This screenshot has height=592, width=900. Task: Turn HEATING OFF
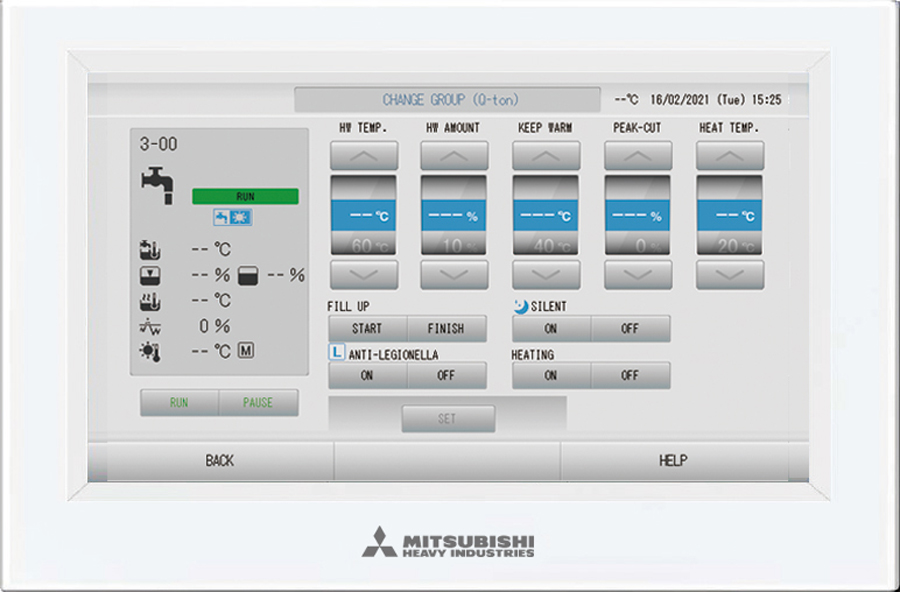[x=631, y=375]
